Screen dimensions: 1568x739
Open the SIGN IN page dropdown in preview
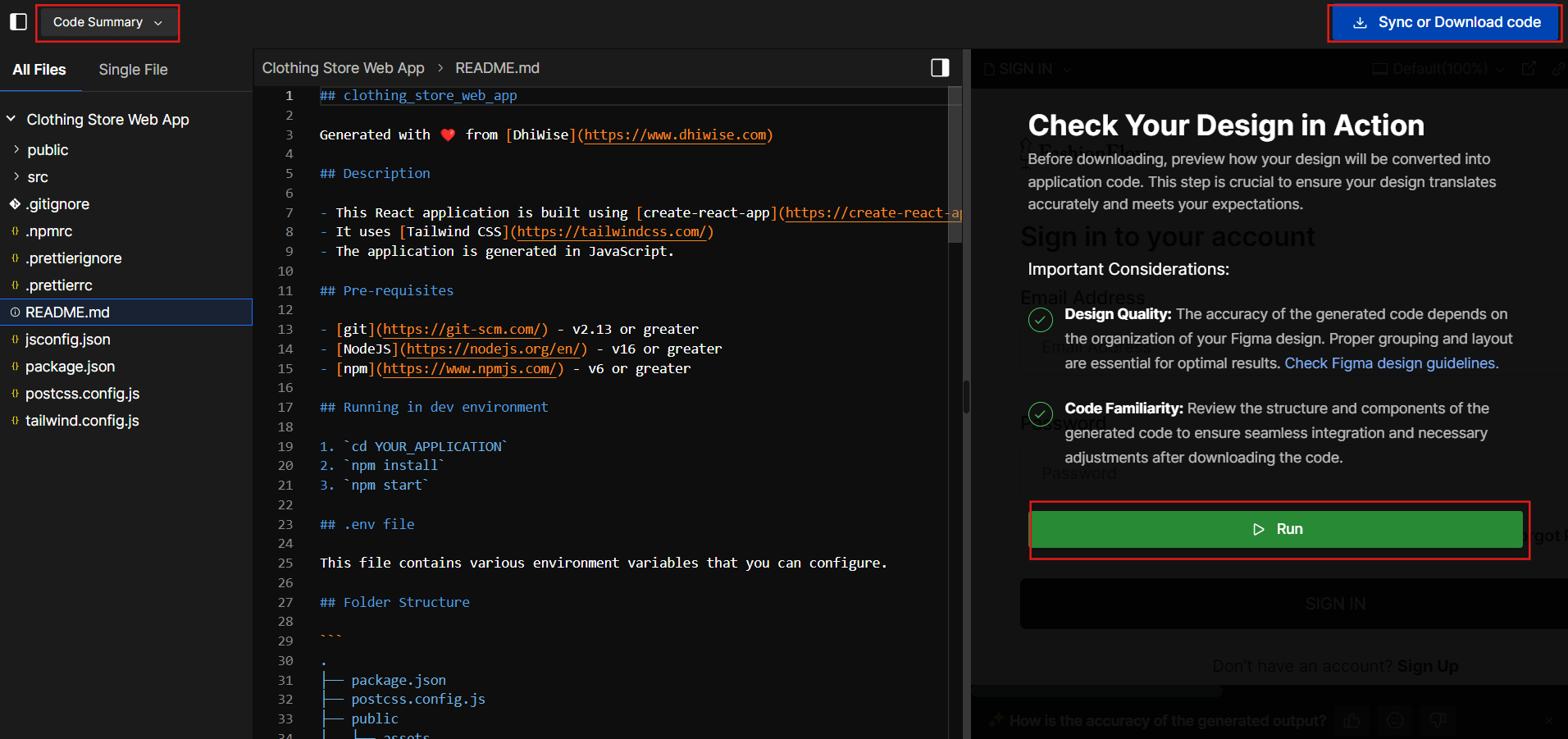pos(1028,69)
